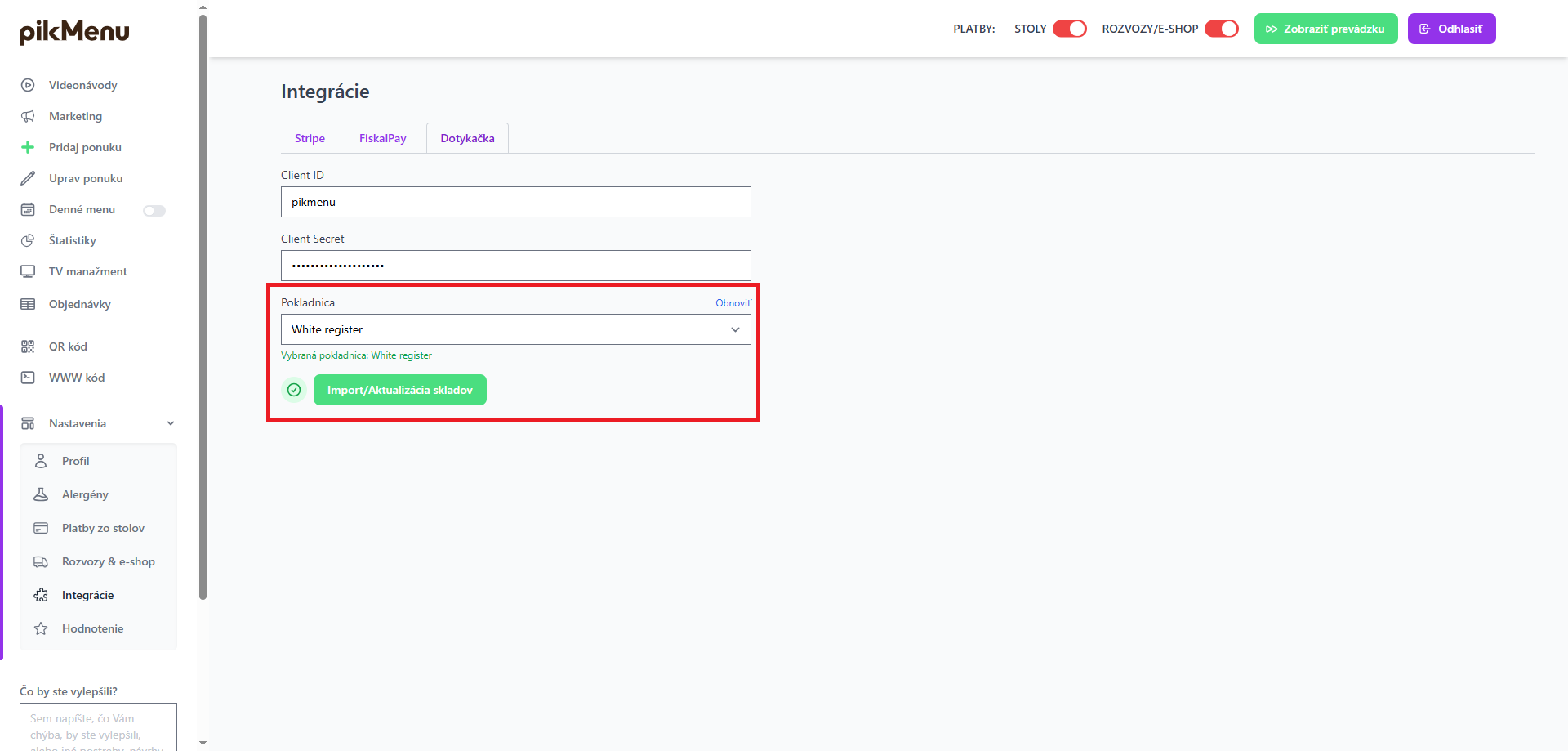Click the Integrácie puzzle piece icon

(x=41, y=595)
